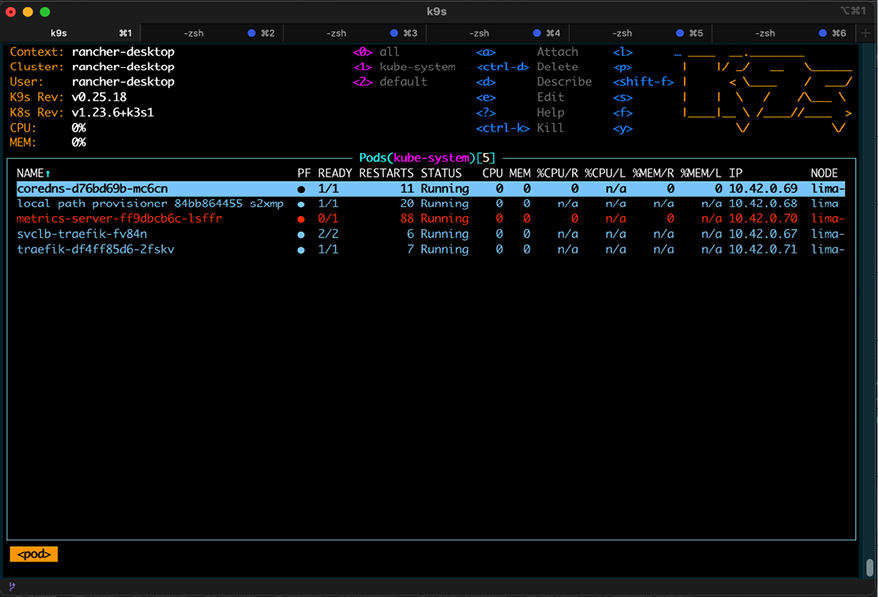Click the IP address 10.42.0.69
Image resolution: width=878 pixels, height=597 pixels.
(x=763, y=189)
